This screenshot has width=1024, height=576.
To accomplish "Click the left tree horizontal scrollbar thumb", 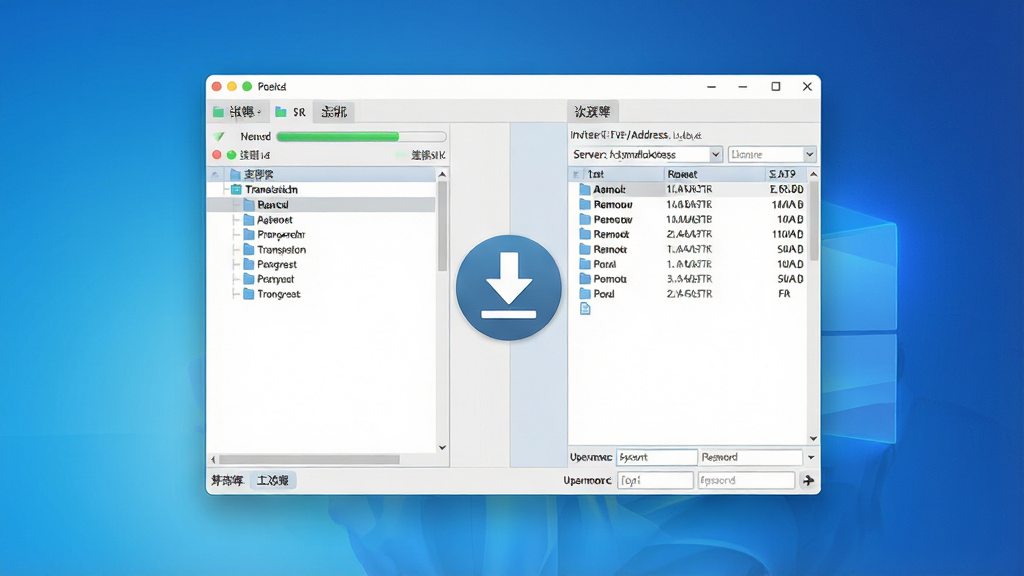I will tap(309, 460).
